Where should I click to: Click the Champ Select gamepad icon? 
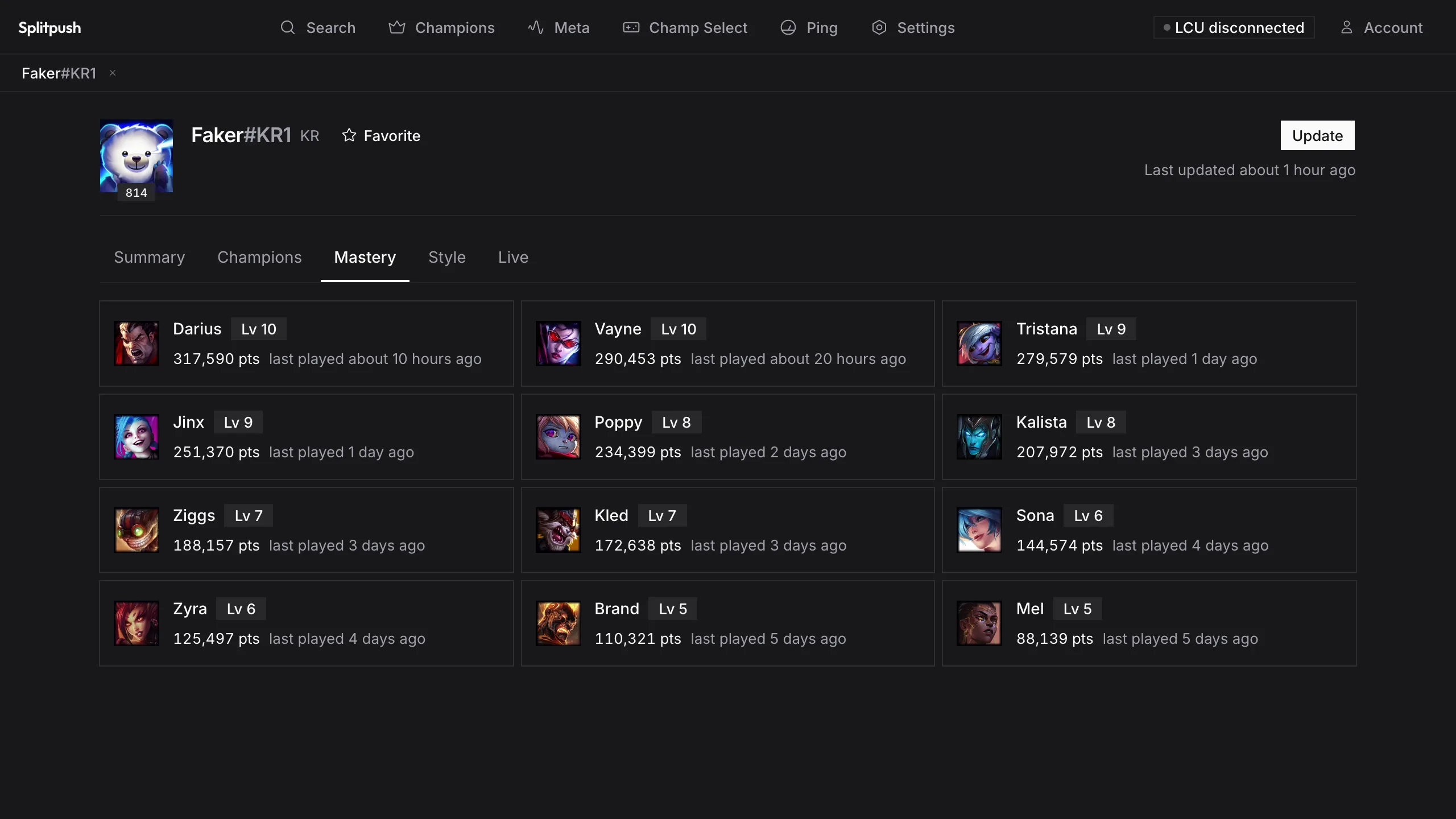[x=631, y=27]
